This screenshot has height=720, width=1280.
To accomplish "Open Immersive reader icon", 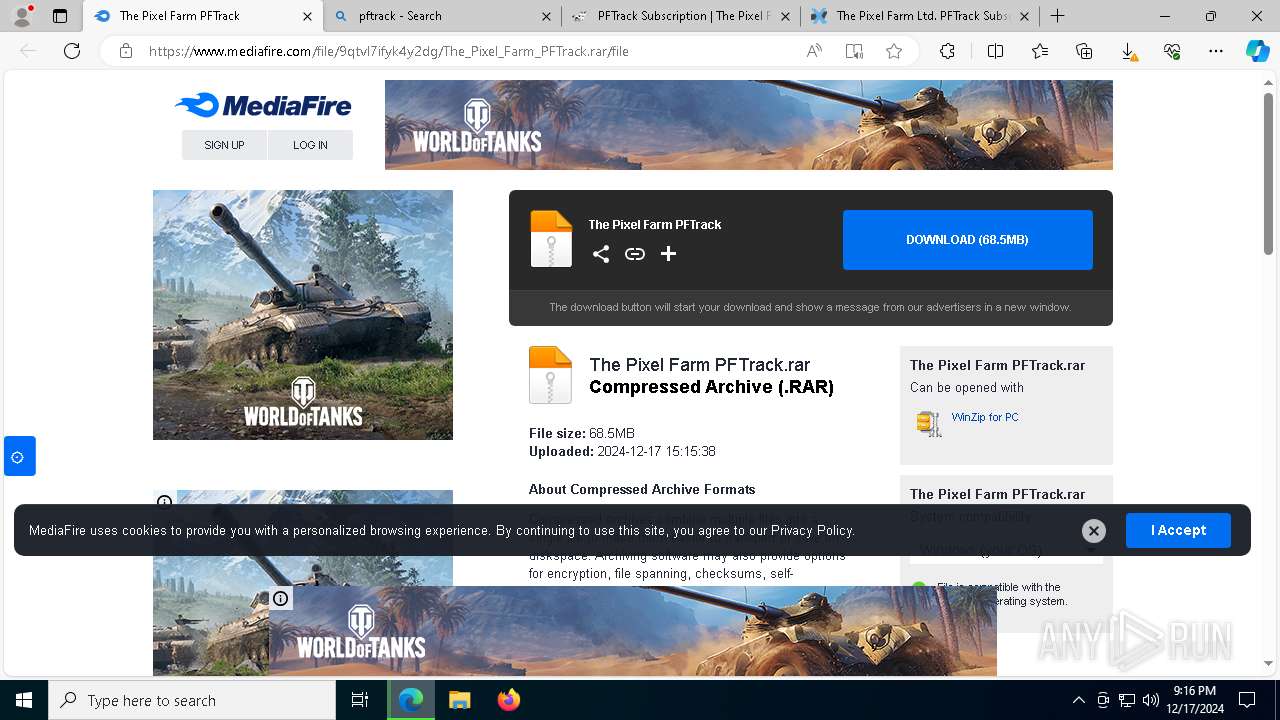I will (x=854, y=51).
